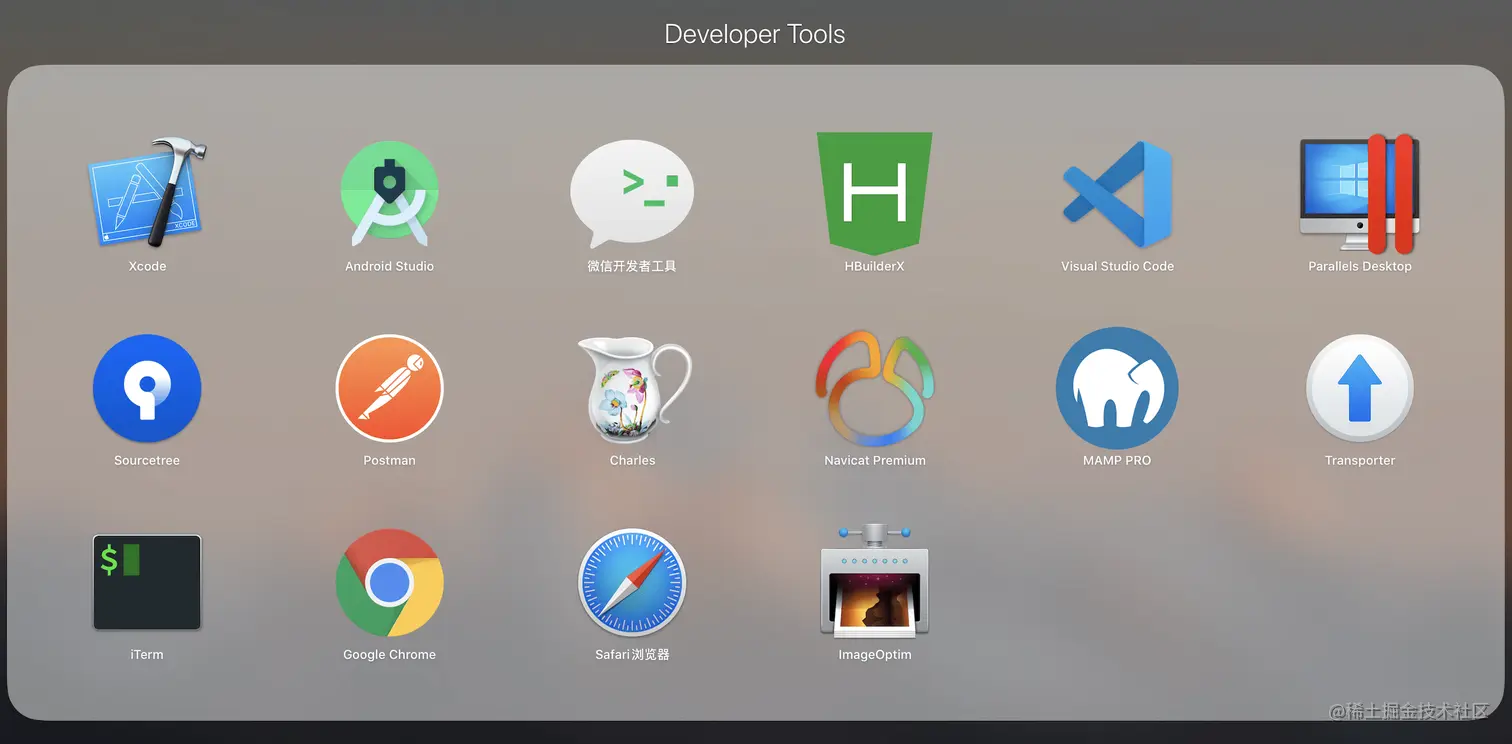Open the Charles pitcher icon
Viewport: 1512px width, 744px height.
pyautogui.click(x=633, y=389)
